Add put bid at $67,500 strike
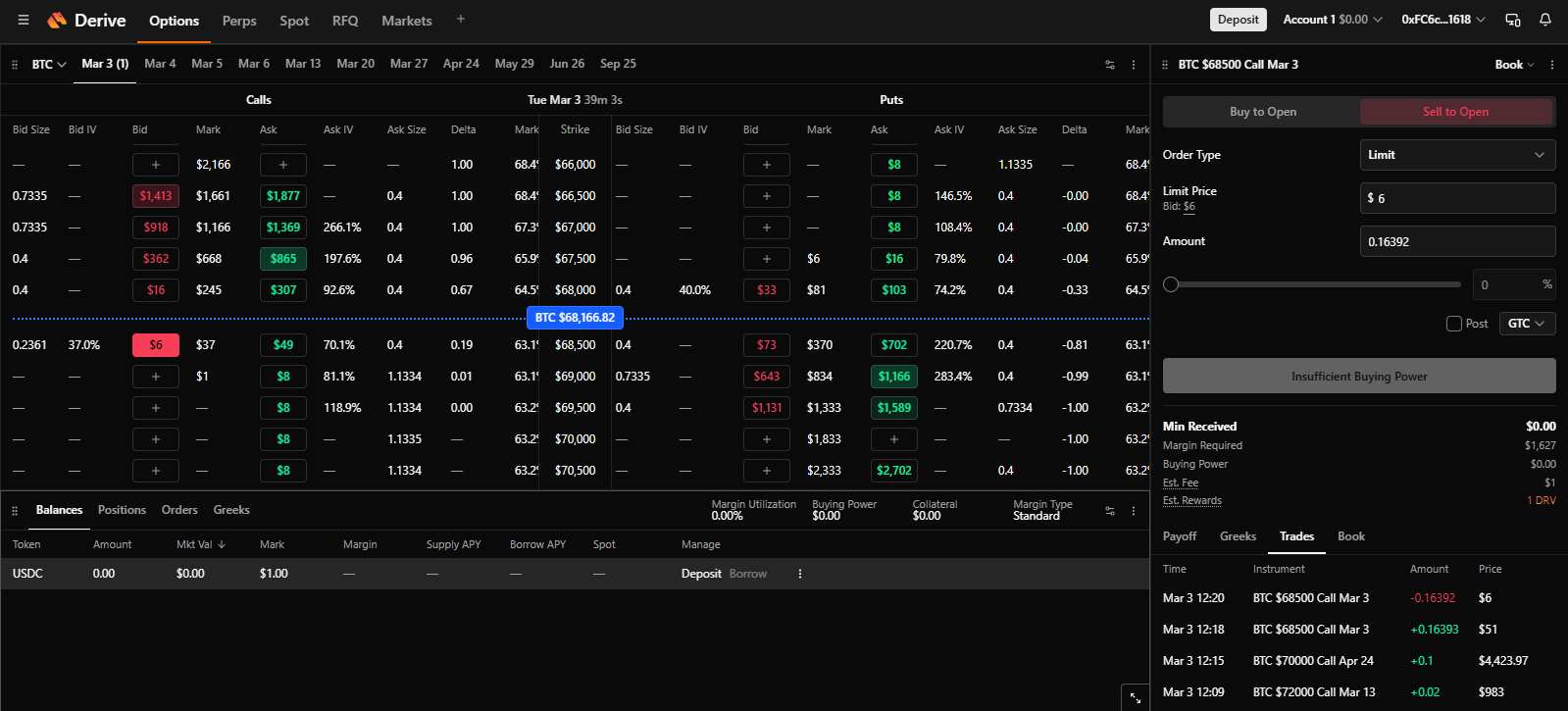This screenshot has width=1568, height=711. [767, 259]
